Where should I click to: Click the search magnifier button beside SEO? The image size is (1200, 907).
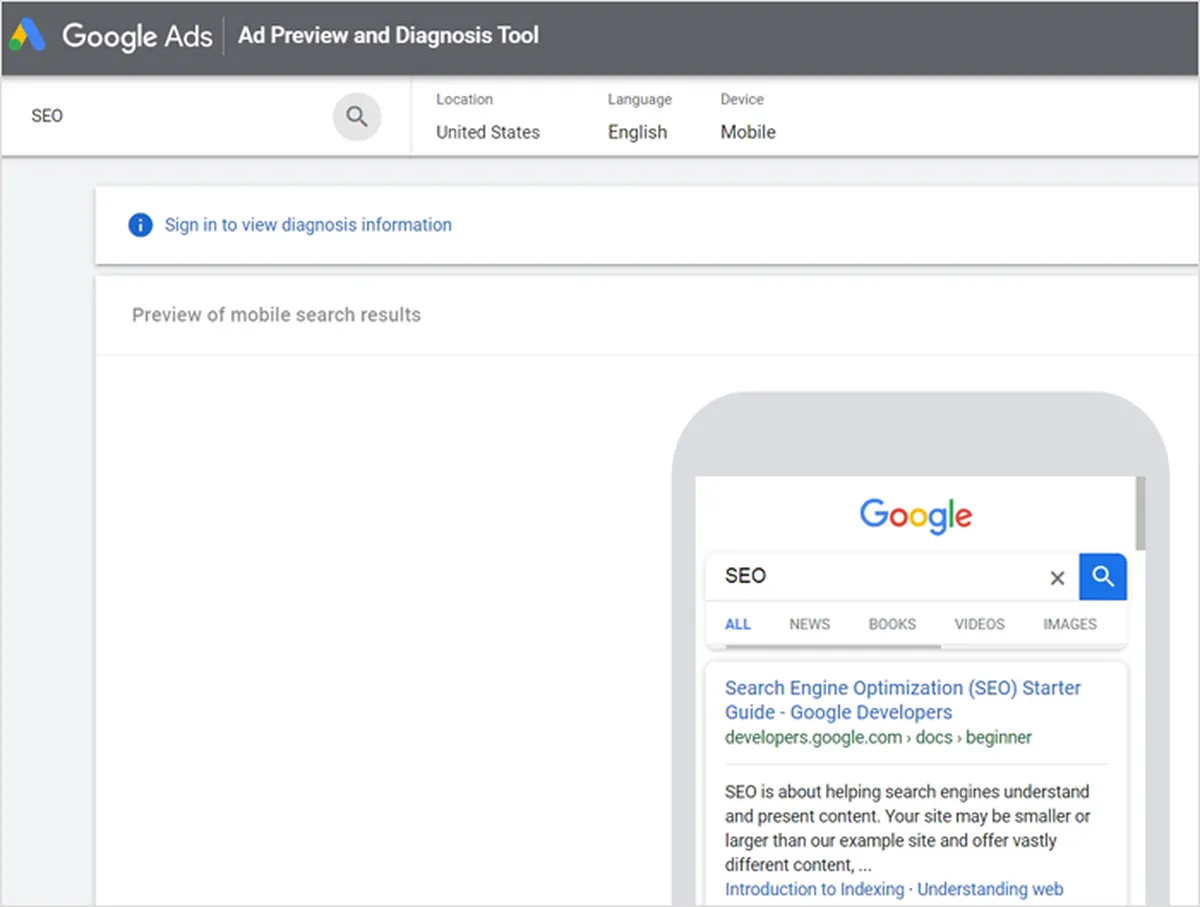coord(357,116)
